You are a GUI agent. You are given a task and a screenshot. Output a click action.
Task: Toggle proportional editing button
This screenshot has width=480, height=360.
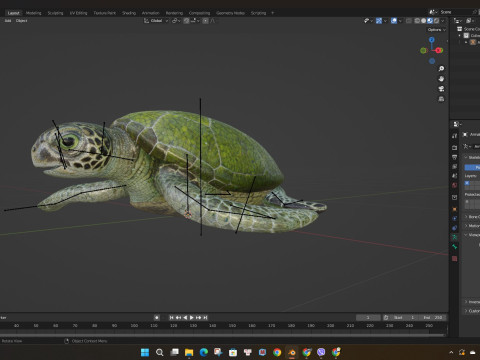click(x=206, y=21)
